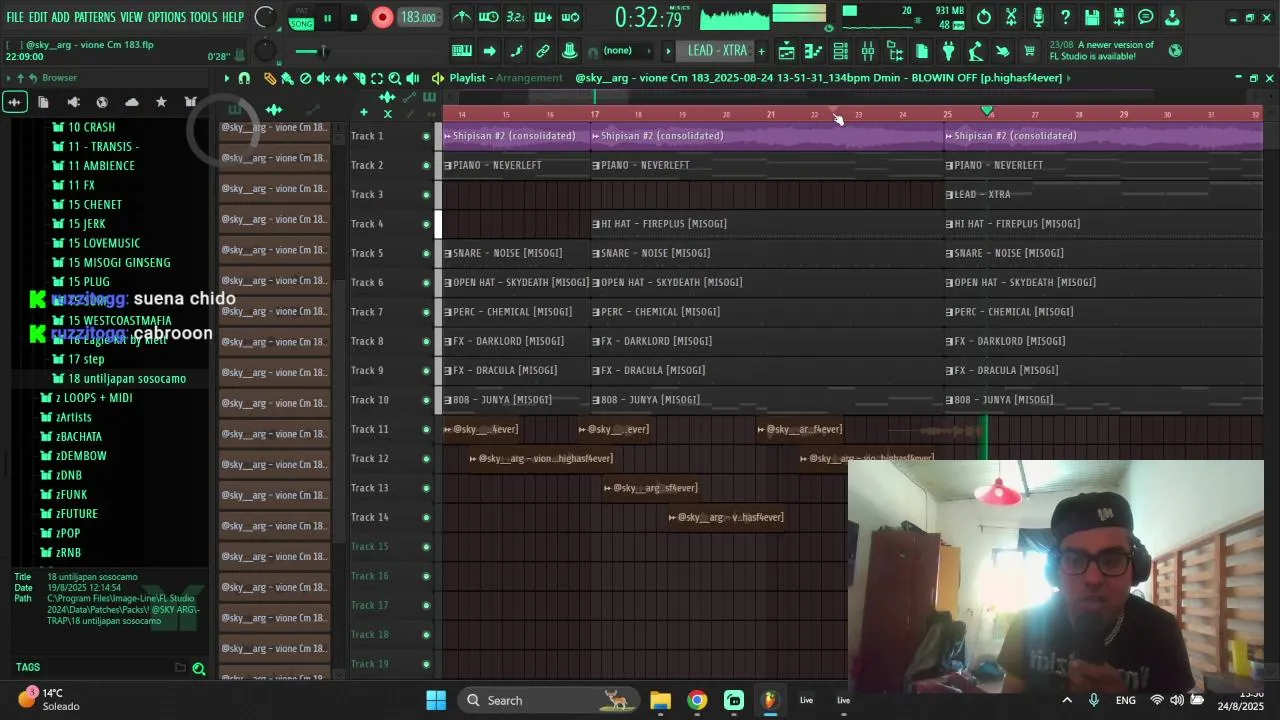Open the OPTIONS menu
Image resolution: width=1280 pixels, height=720 pixels.
(x=167, y=17)
